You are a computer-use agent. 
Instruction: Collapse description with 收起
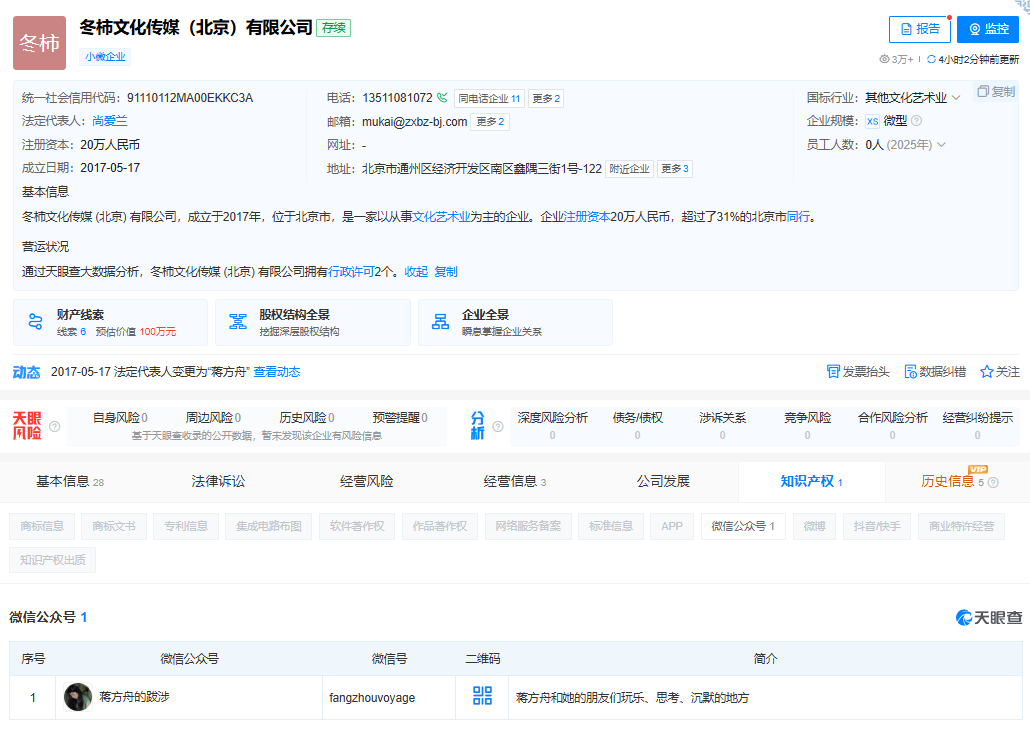[416, 271]
